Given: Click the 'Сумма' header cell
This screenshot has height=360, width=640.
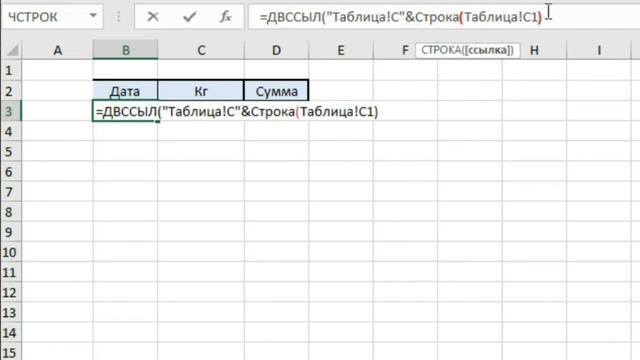Looking at the screenshot, I should pyautogui.click(x=276, y=91).
